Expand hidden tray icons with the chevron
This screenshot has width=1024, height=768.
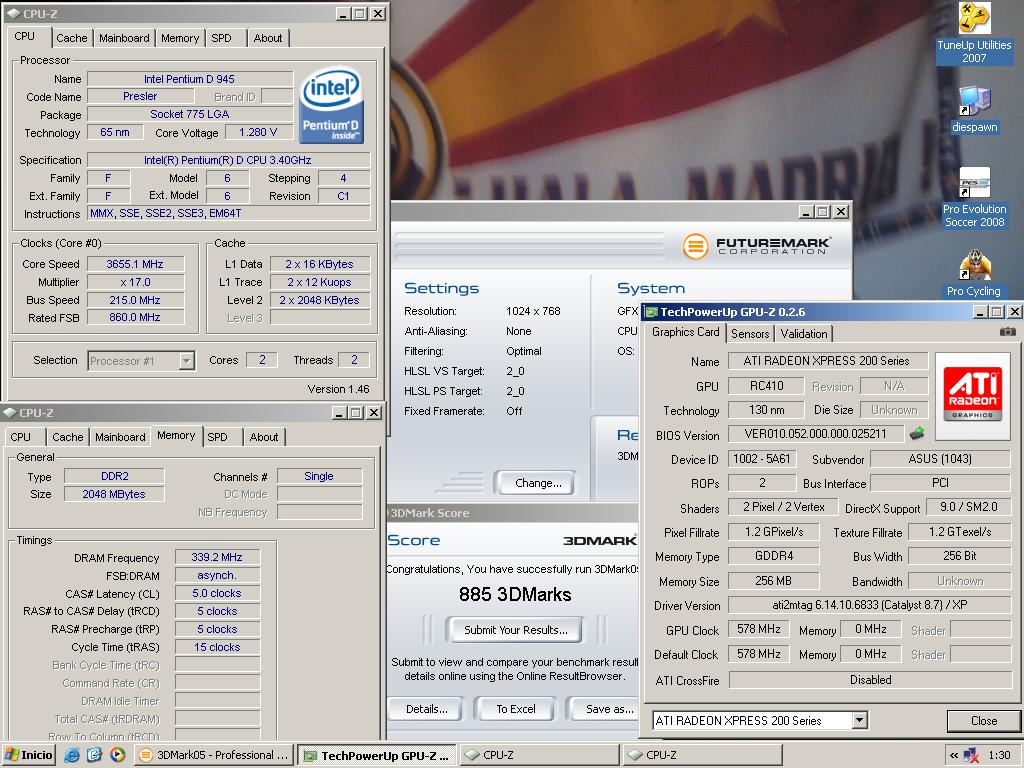[x=953, y=756]
